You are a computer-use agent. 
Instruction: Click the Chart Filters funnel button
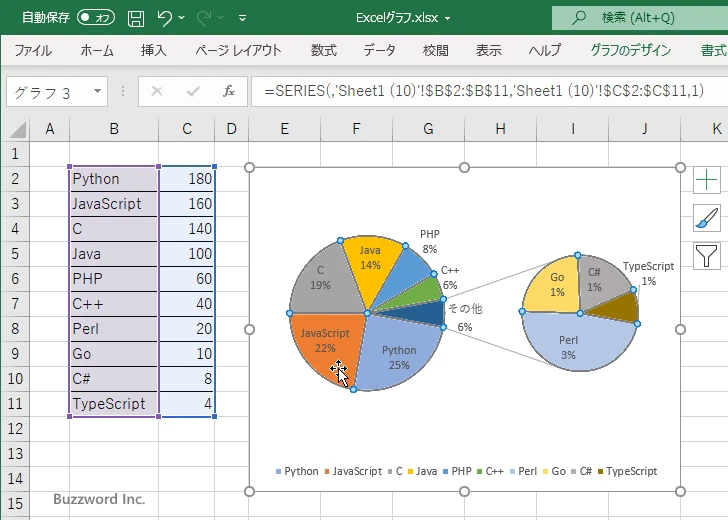707,255
